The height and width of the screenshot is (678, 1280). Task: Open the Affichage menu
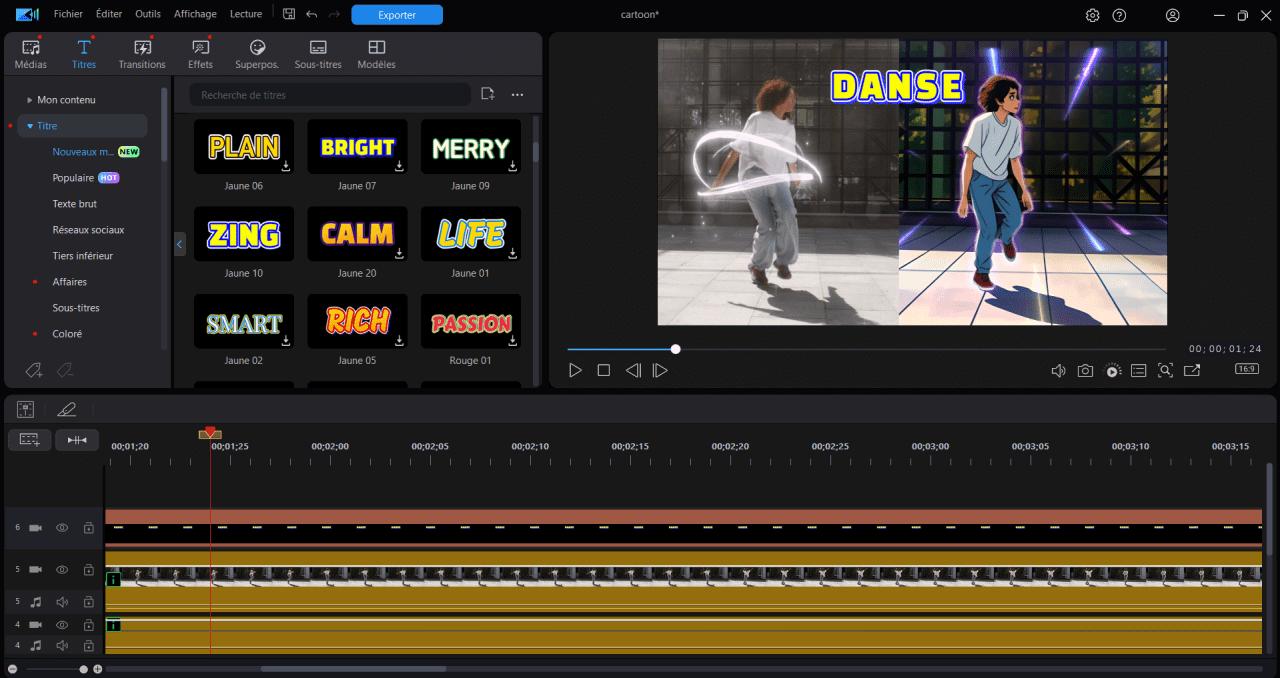pyautogui.click(x=195, y=14)
